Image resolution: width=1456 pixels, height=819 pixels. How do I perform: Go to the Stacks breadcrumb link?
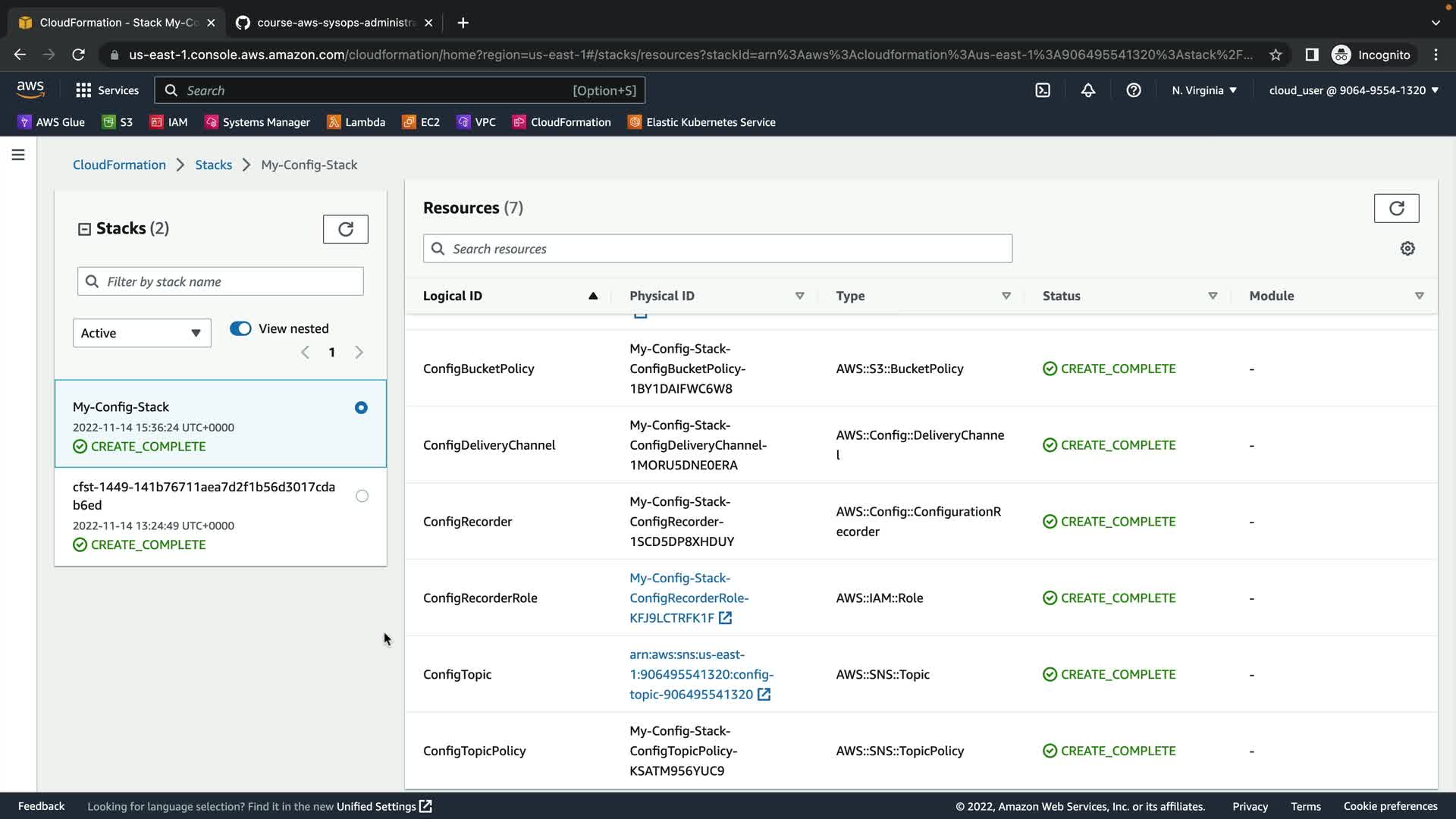[x=213, y=165]
